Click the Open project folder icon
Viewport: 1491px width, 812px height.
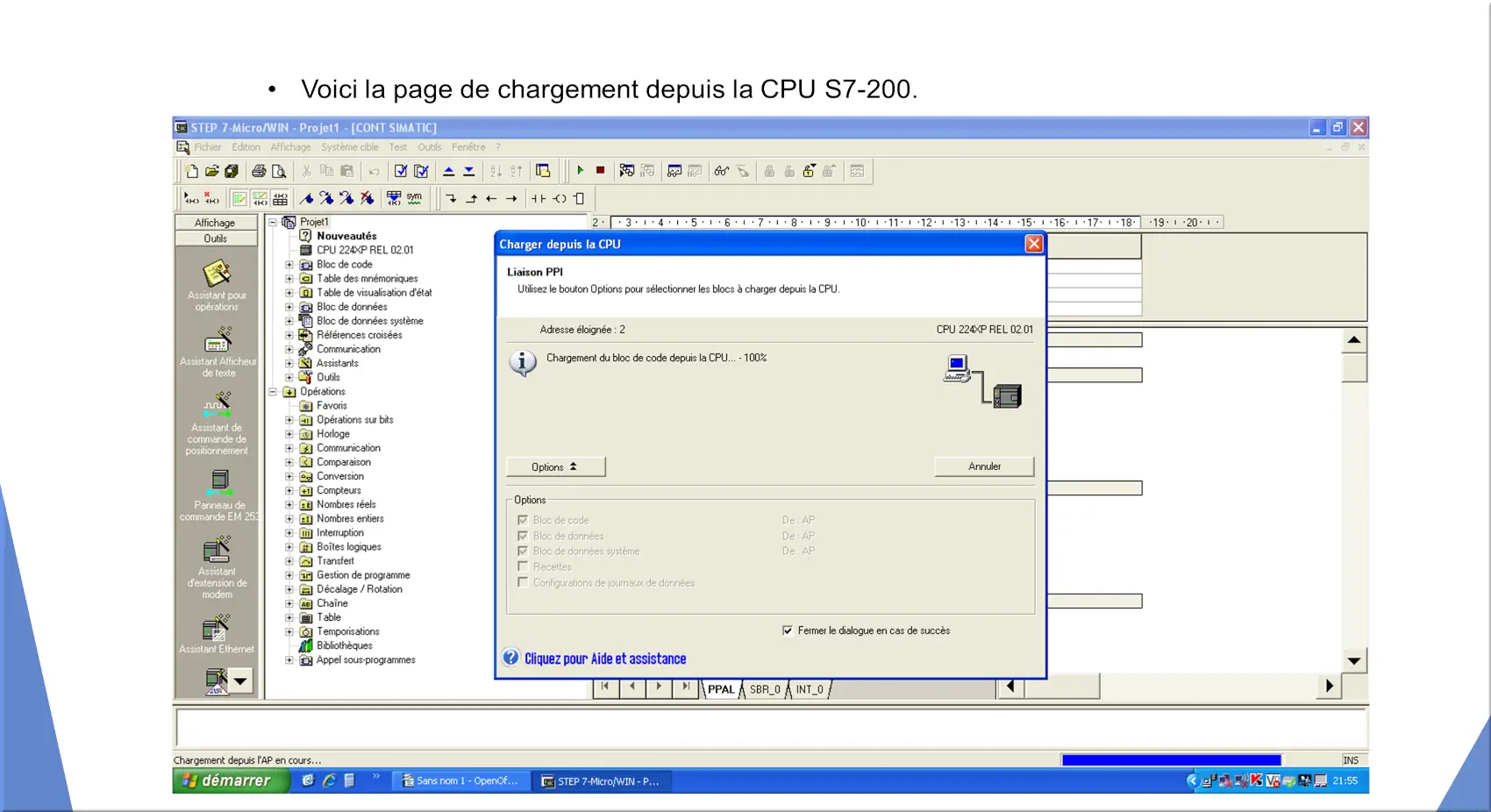[x=211, y=171]
